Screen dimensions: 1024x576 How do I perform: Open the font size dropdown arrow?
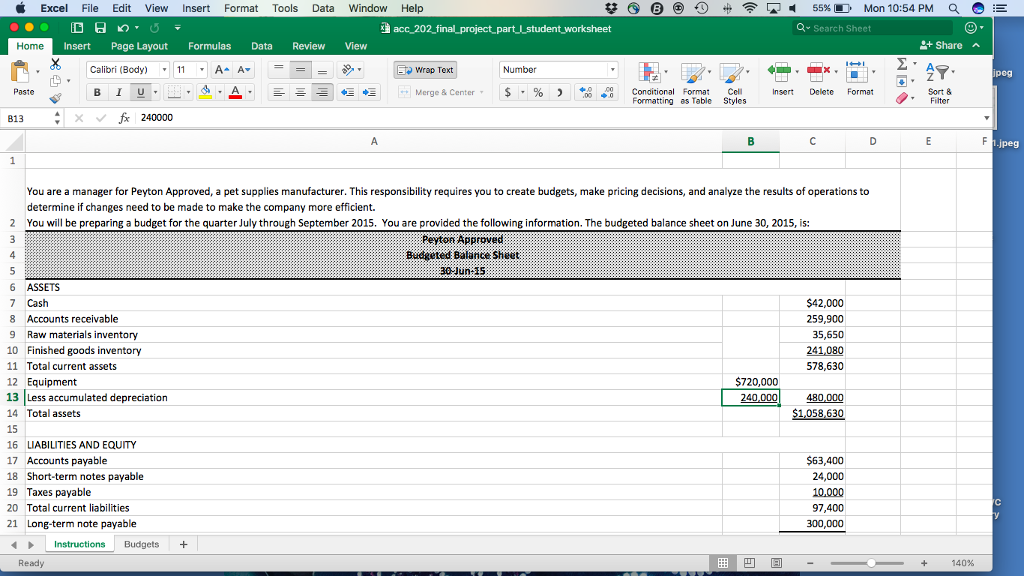tap(202, 70)
